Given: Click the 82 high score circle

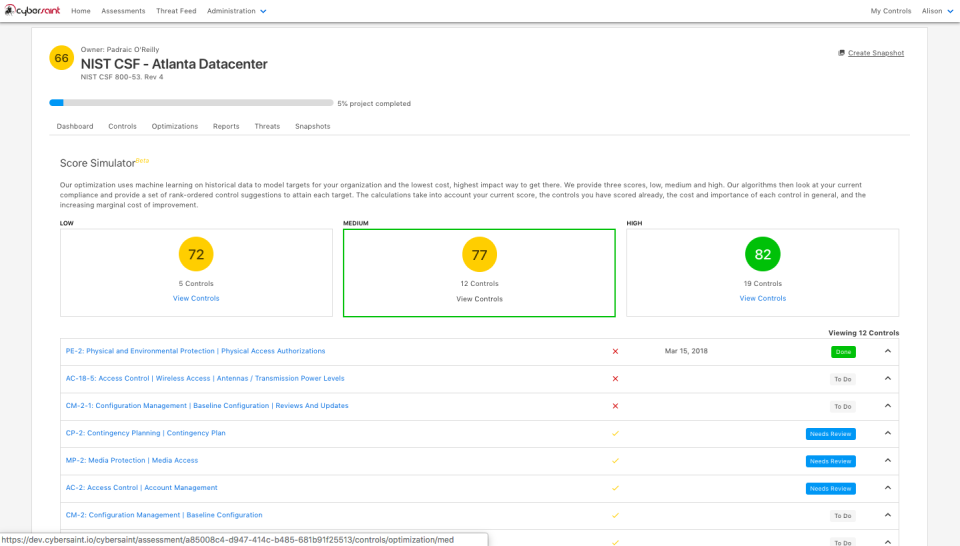Looking at the screenshot, I should 762,254.
